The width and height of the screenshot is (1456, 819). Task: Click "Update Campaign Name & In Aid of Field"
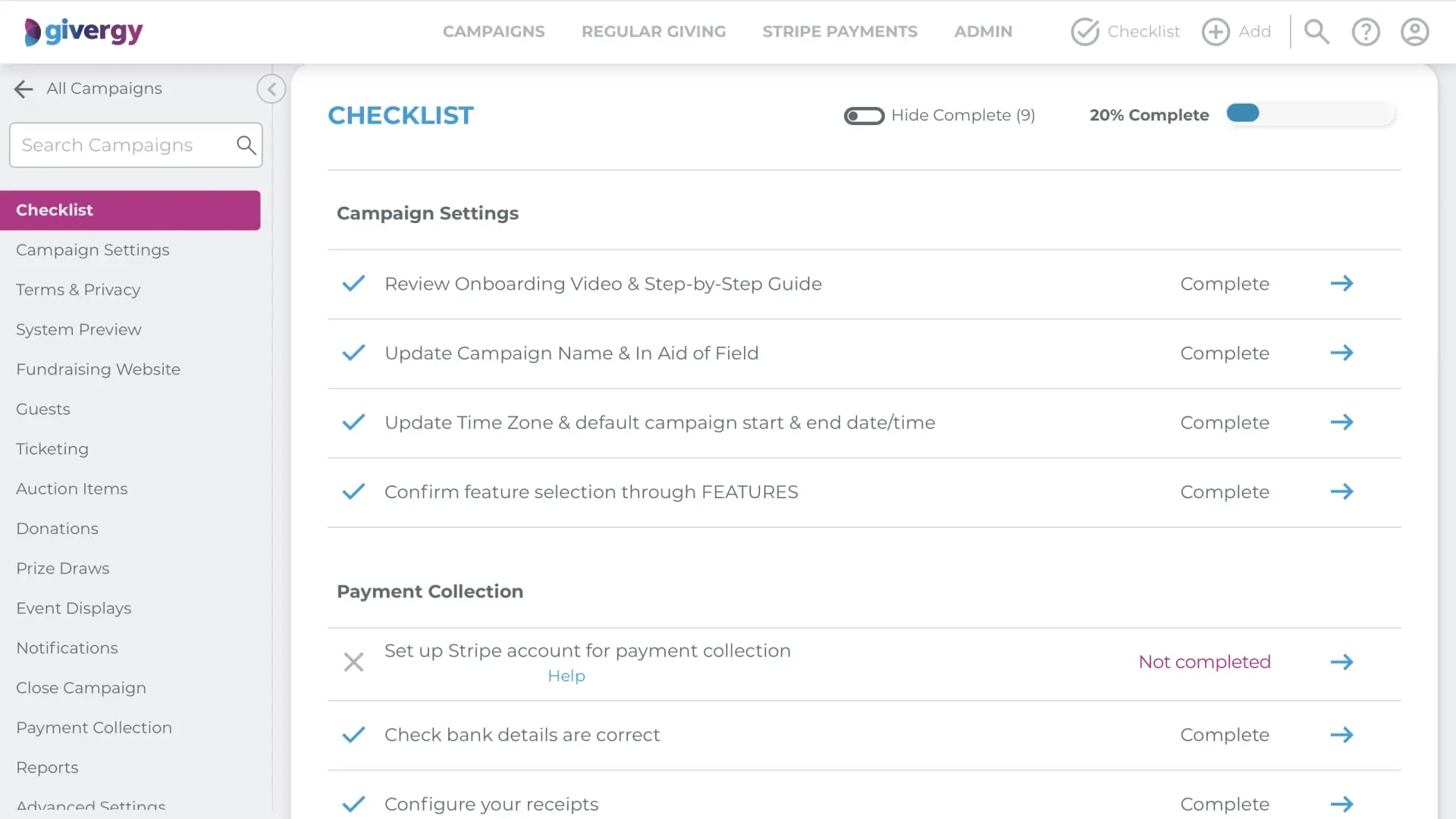(x=571, y=353)
